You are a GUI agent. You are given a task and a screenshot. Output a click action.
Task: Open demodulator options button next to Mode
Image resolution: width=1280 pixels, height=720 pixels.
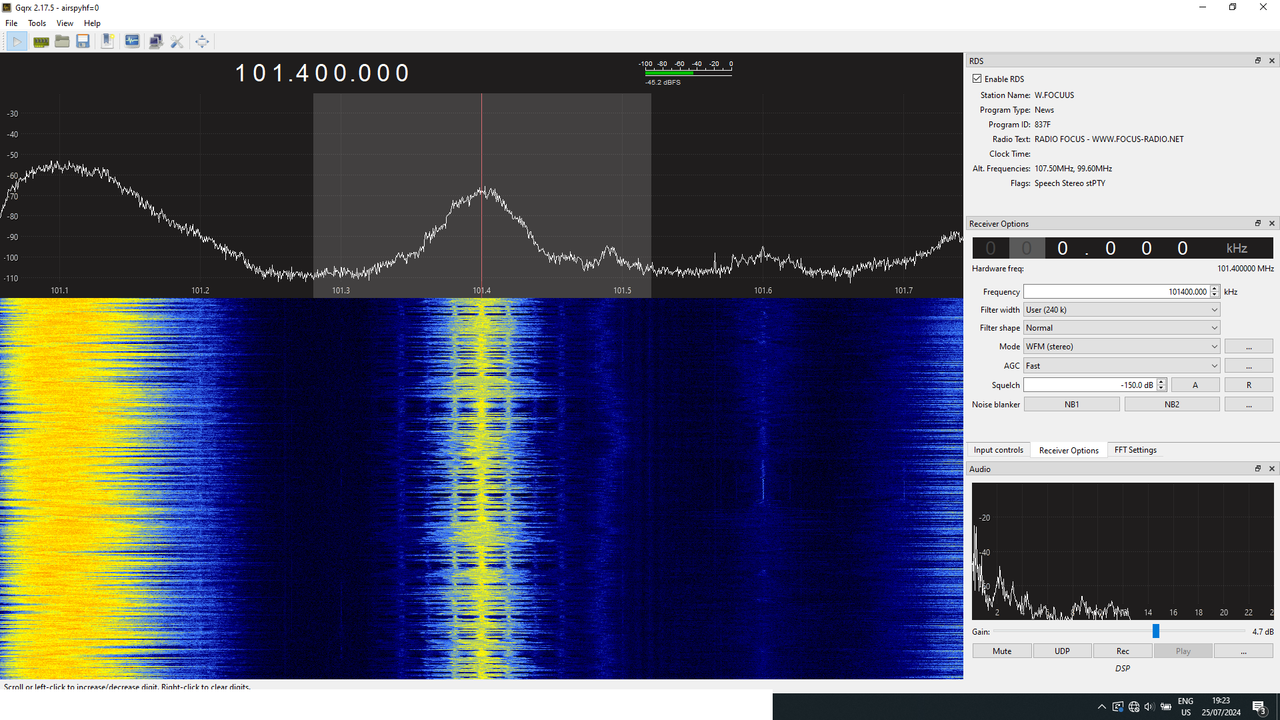[1249, 347]
